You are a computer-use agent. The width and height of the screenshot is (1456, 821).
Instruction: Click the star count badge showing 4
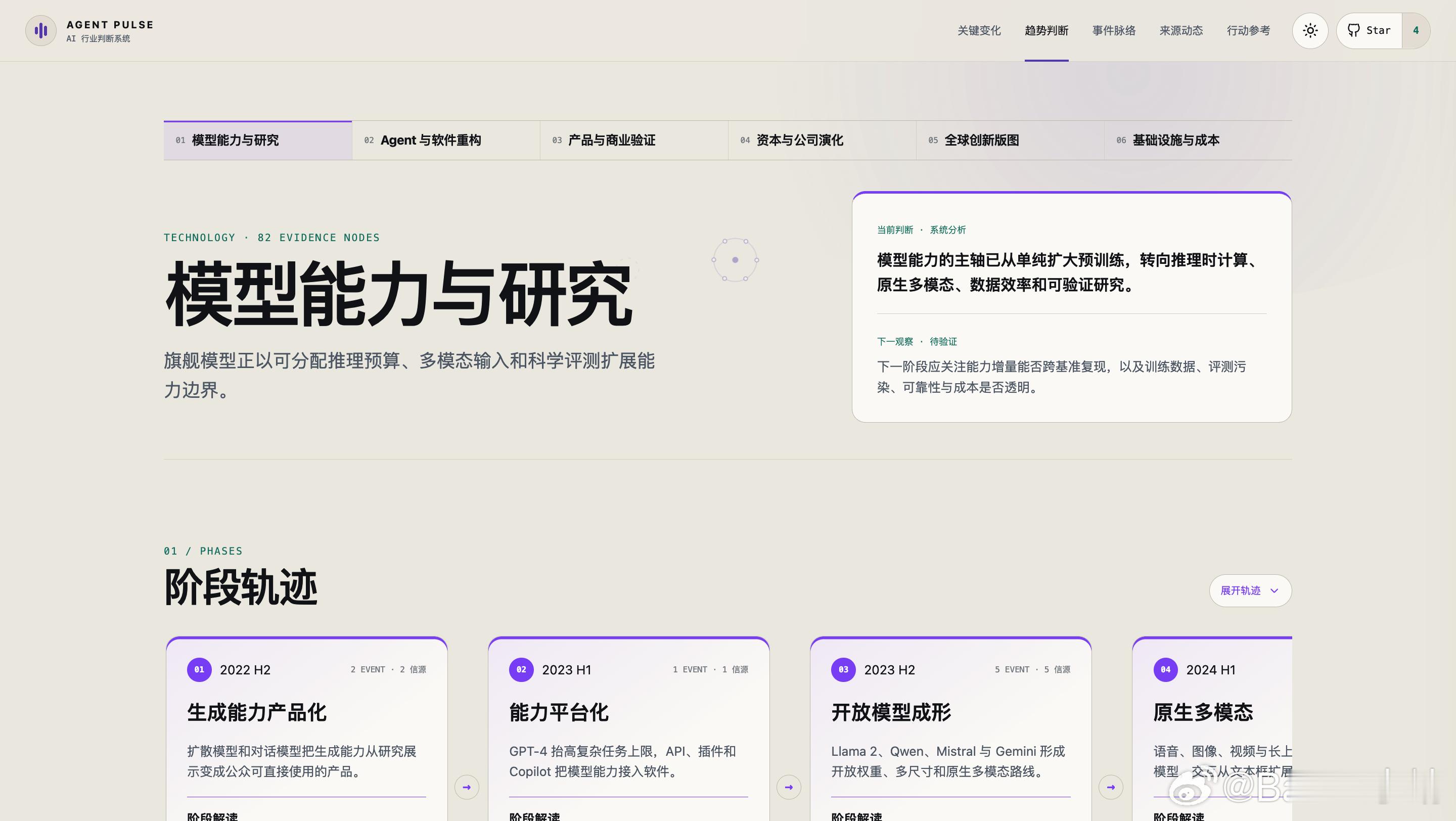tap(1416, 30)
